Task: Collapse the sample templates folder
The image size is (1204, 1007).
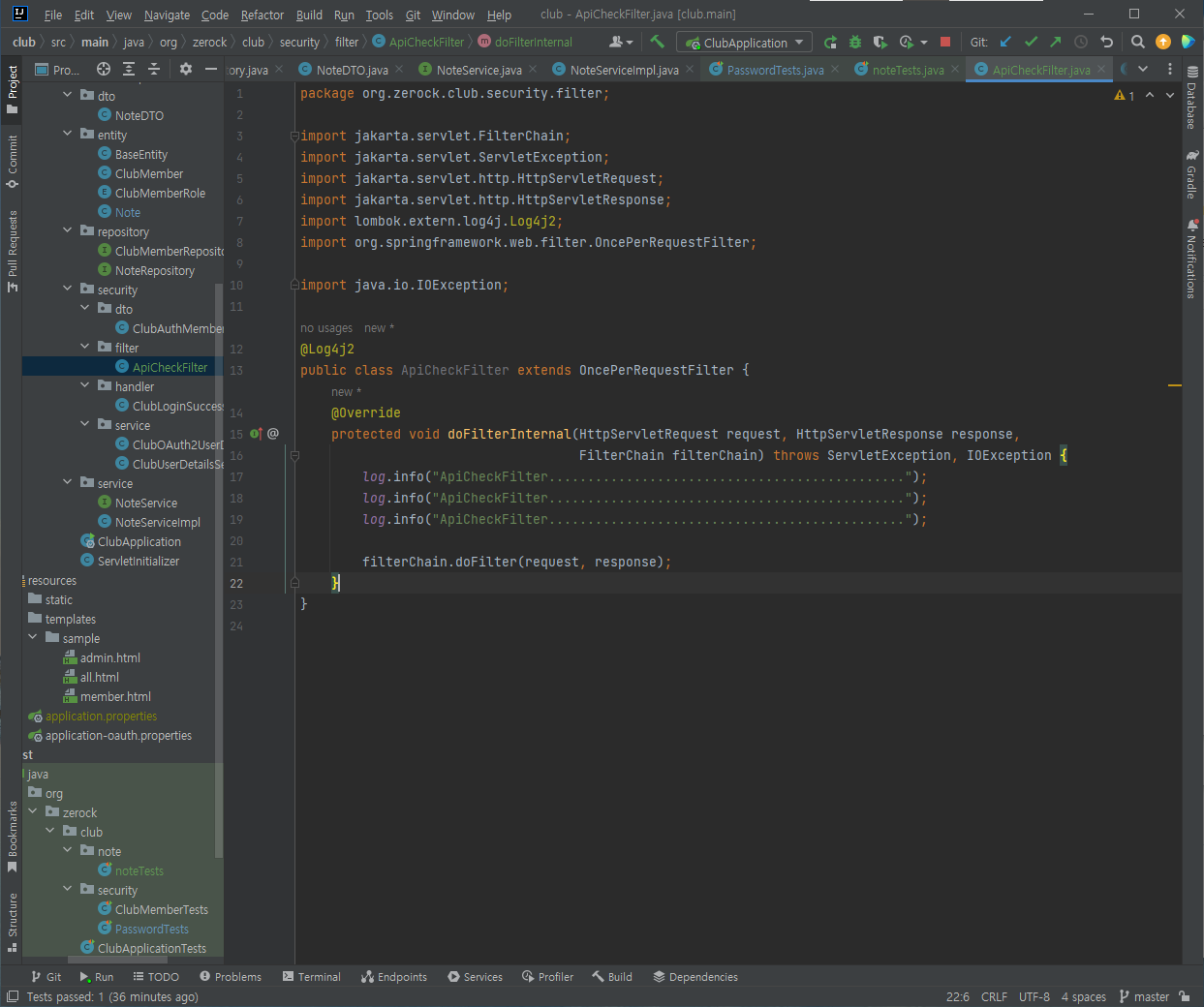Action: tap(32, 638)
